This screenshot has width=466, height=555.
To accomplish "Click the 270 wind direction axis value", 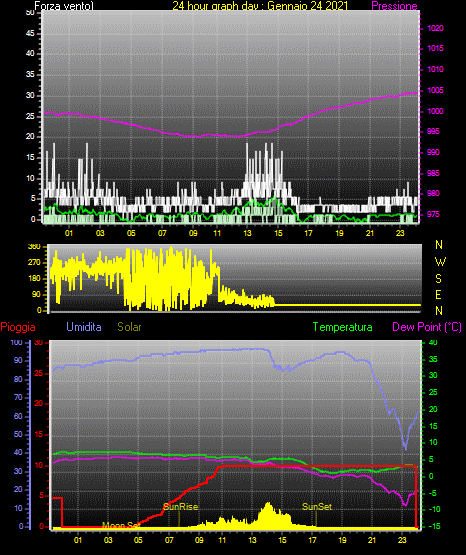I will click(x=34, y=263).
